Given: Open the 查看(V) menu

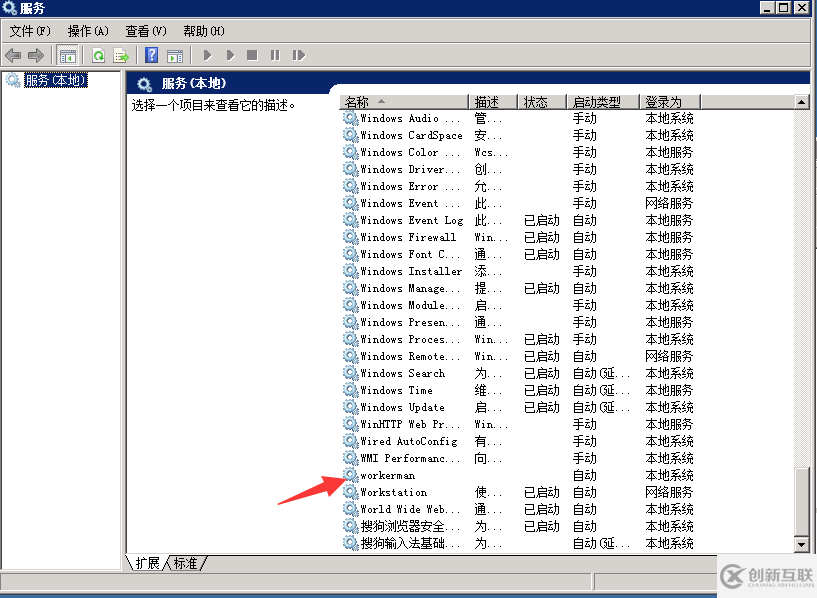Looking at the screenshot, I should (145, 31).
